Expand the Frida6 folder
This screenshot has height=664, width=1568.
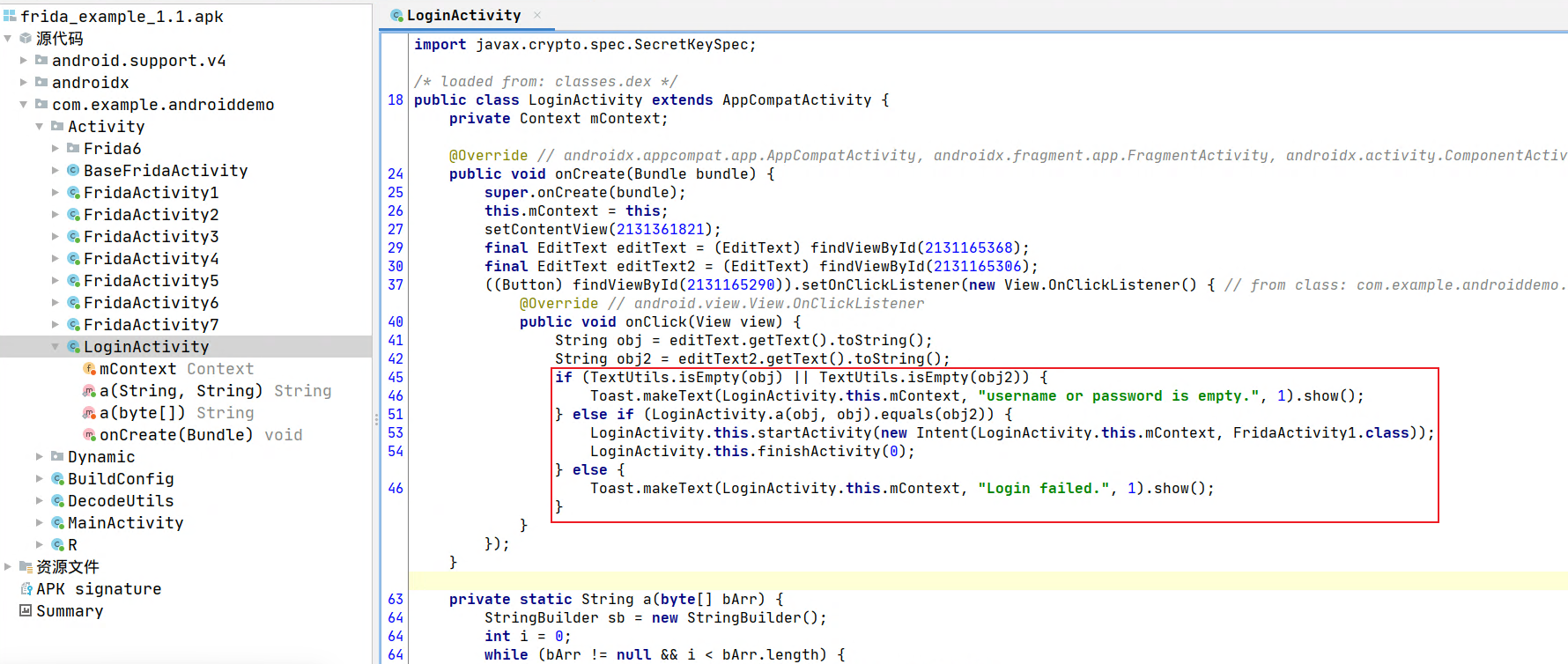[x=55, y=148]
